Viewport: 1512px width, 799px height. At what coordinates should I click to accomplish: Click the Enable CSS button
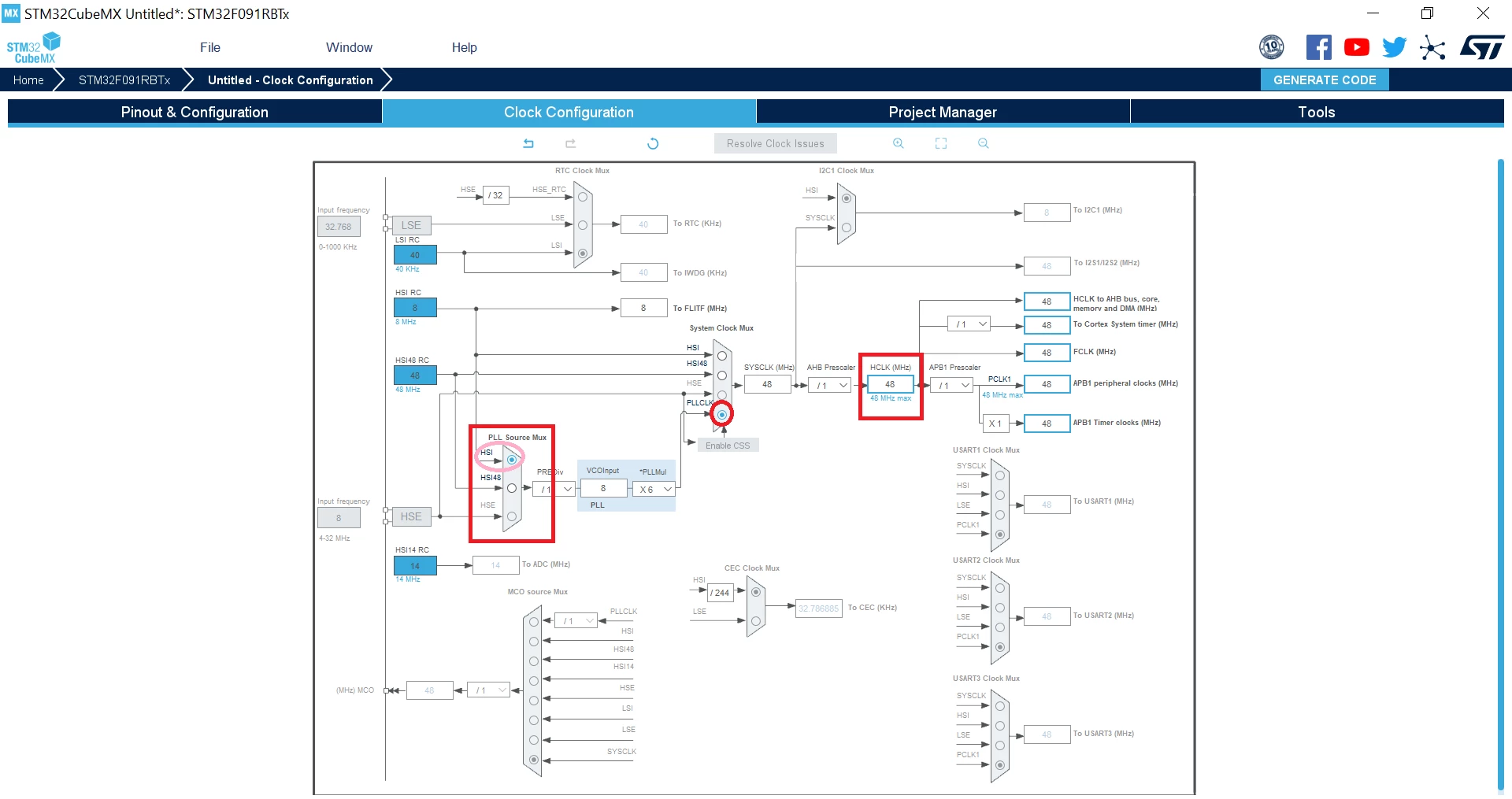(x=728, y=446)
